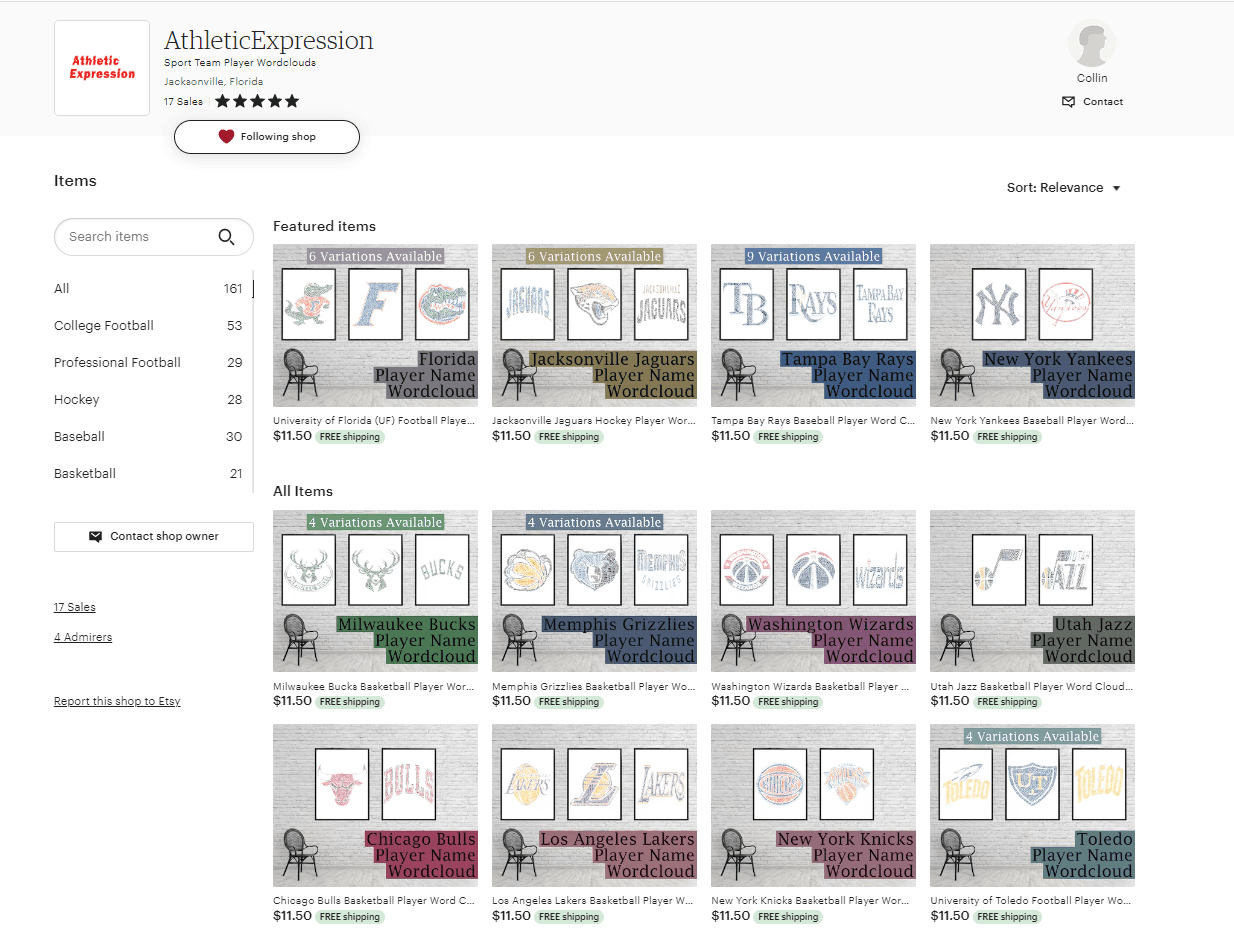Click the 17 Sales text beside stars
This screenshot has width=1234, height=933.
183,102
